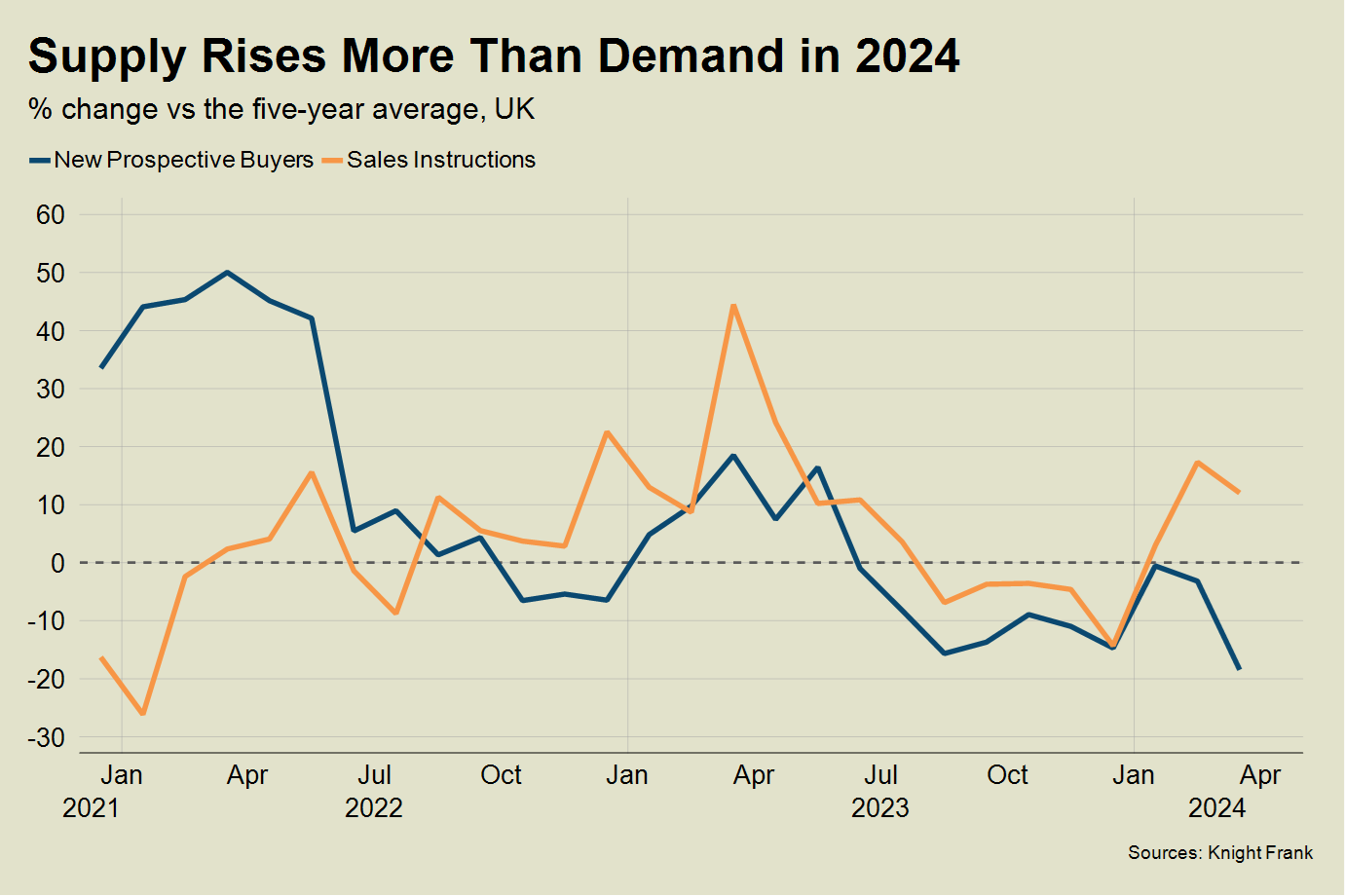The width and height of the screenshot is (1345, 896).
Task: Open the Knight Frank sources credit
Action: (1219, 853)
